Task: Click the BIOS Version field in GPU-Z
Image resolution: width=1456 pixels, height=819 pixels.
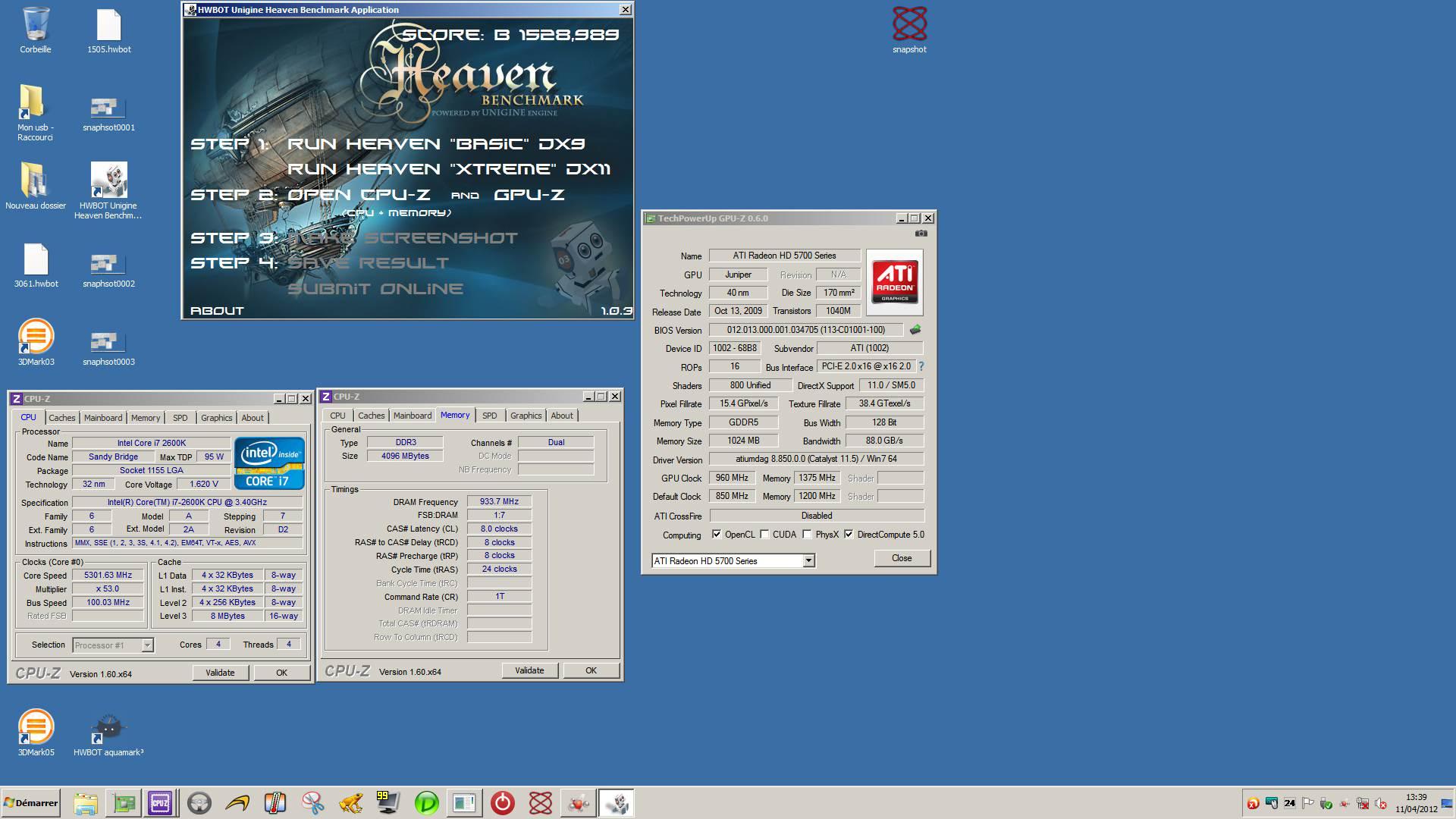Action: (806, 330)
